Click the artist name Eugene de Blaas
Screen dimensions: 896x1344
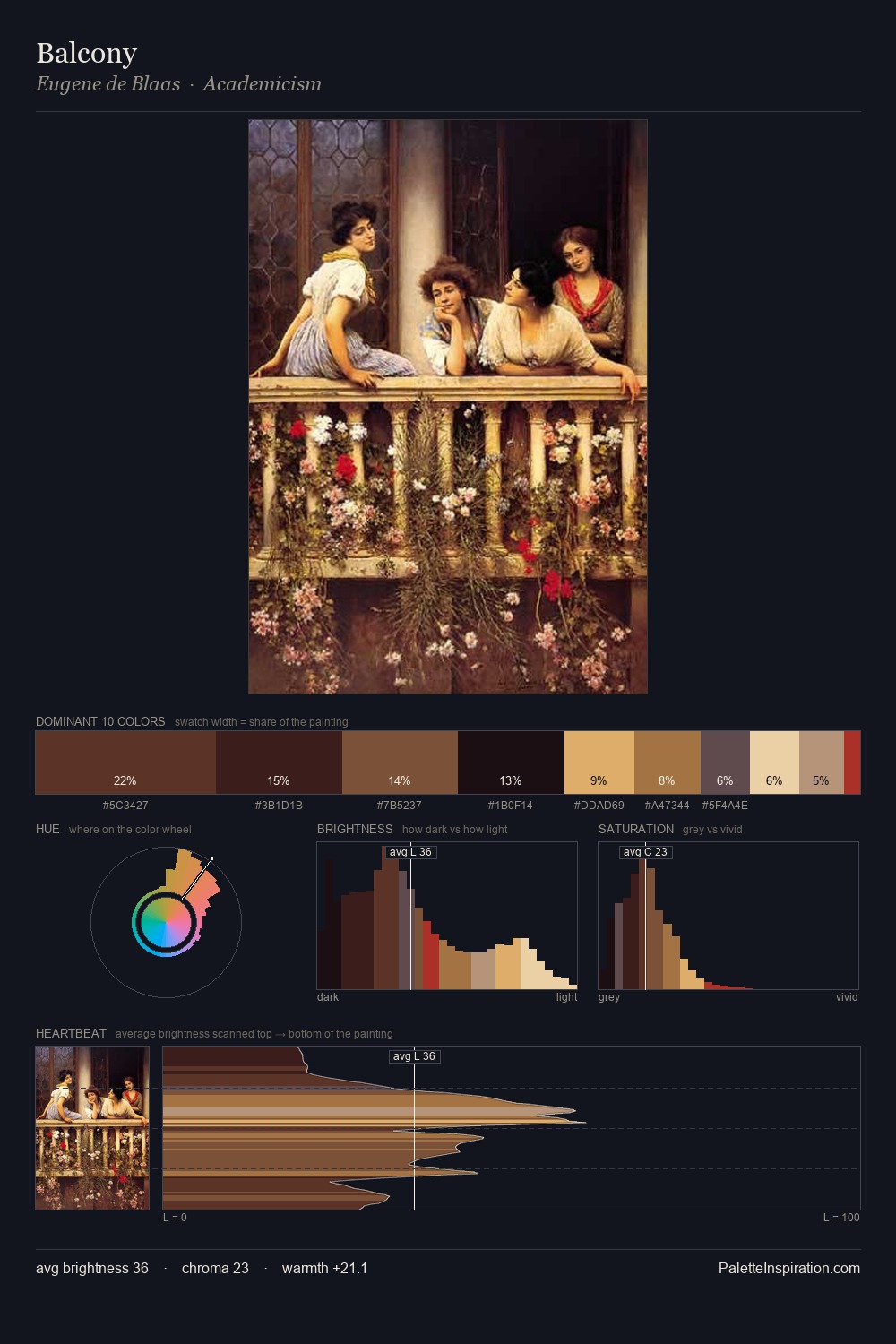point(108,84)
